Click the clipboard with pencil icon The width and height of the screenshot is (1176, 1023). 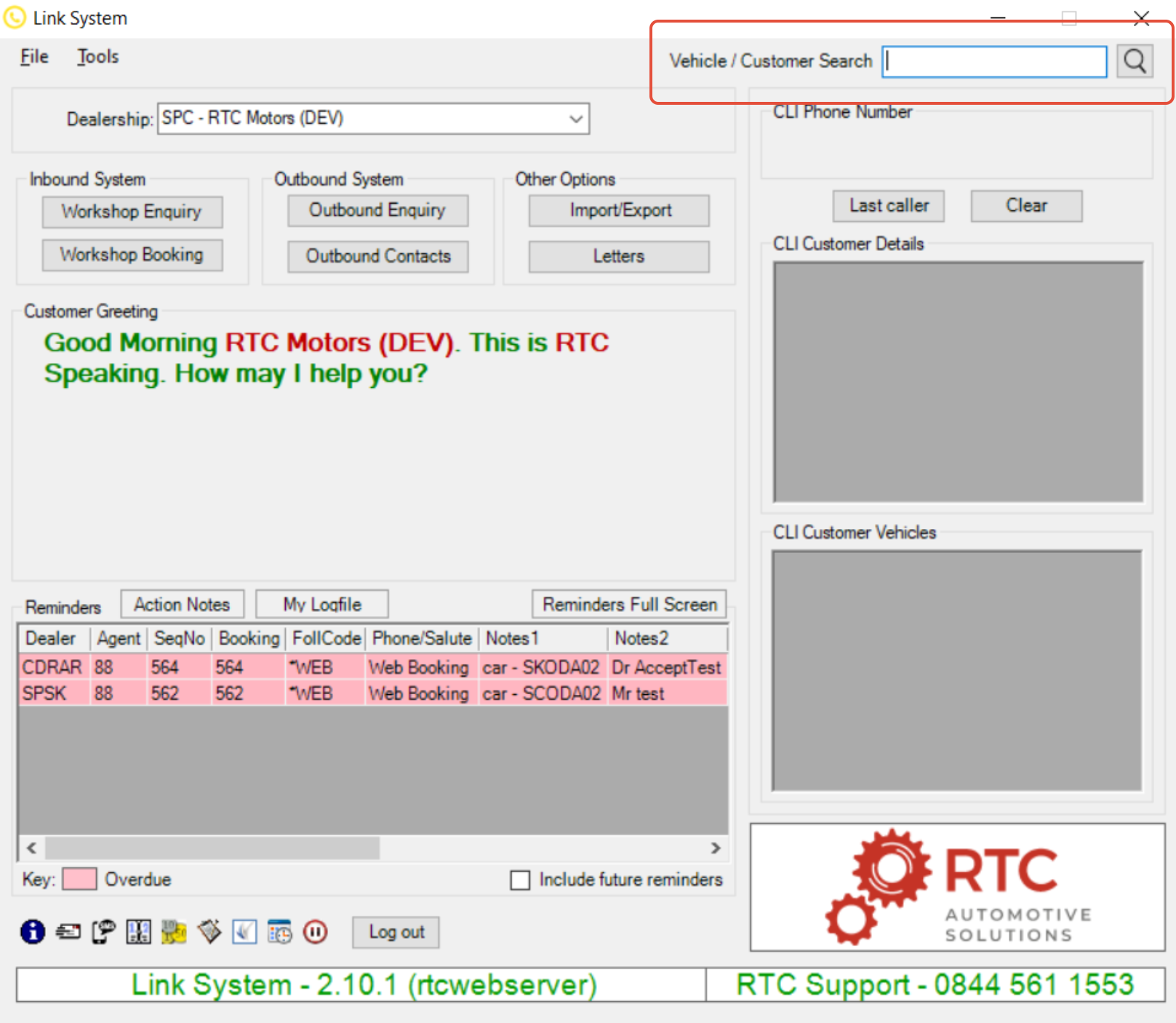(209, 931)
